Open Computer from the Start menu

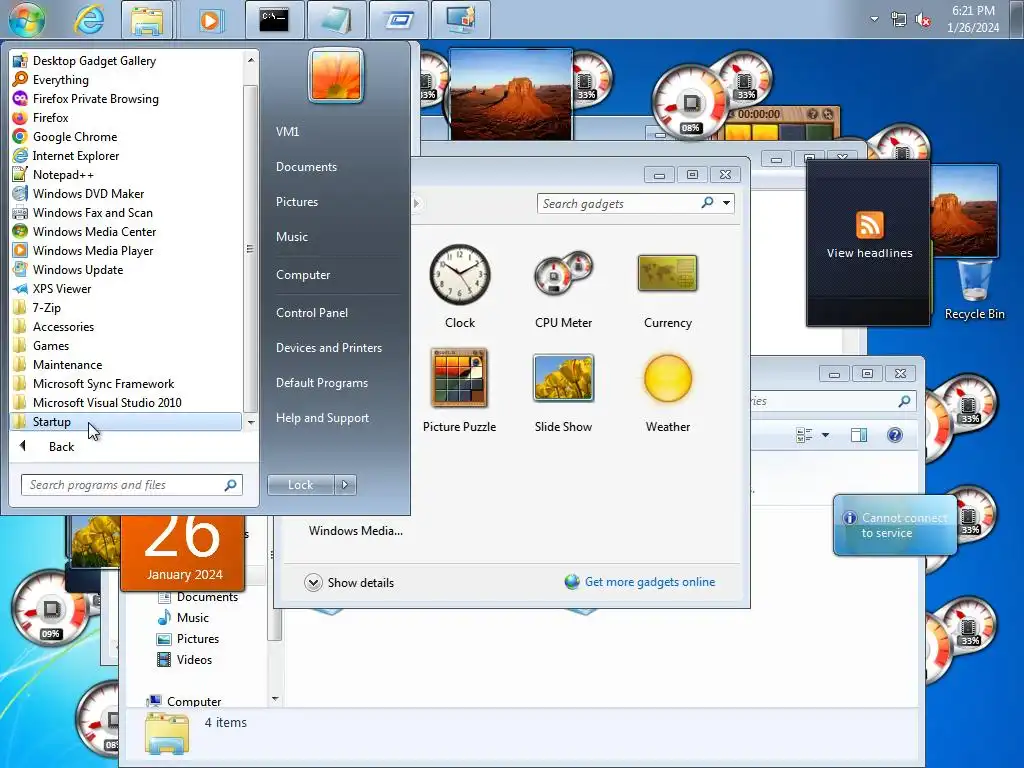pyautogui.click(x=302, y=275)
